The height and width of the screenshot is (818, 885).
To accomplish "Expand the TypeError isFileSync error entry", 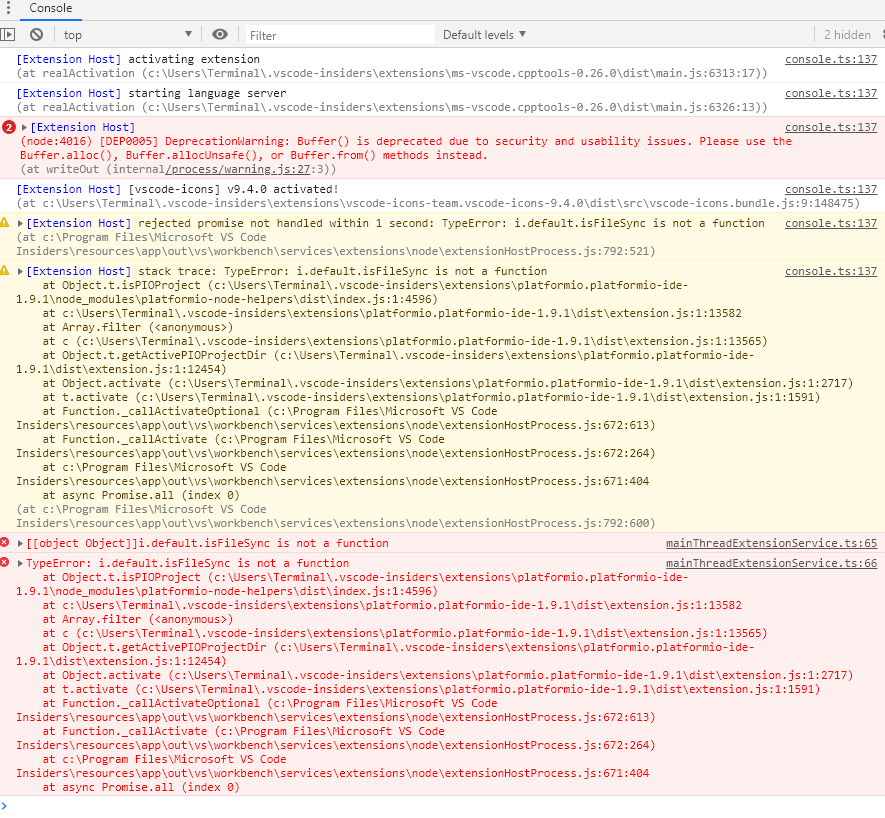I will 20,563.
